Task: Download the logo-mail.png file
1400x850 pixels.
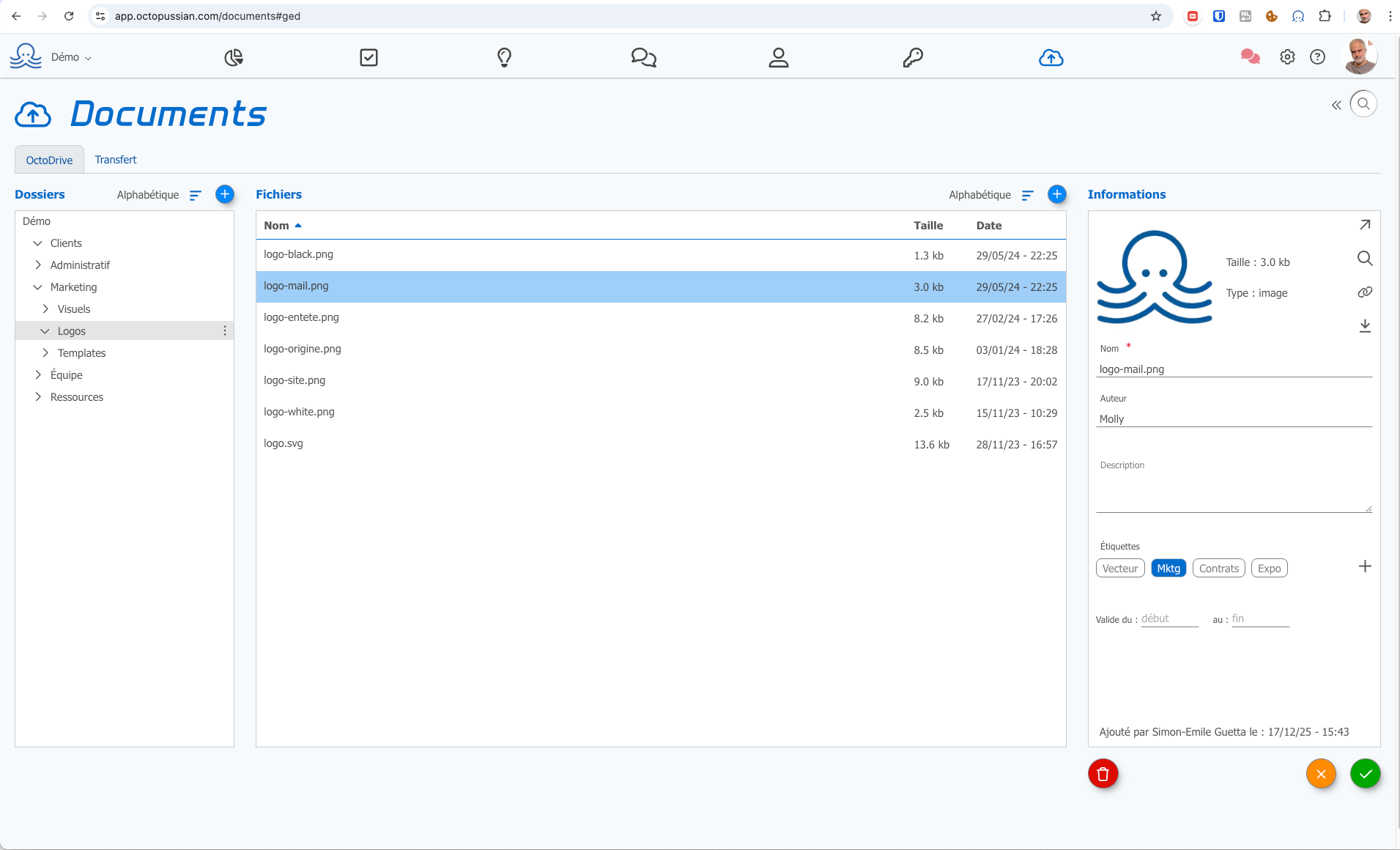Action: coord(1364,326)
